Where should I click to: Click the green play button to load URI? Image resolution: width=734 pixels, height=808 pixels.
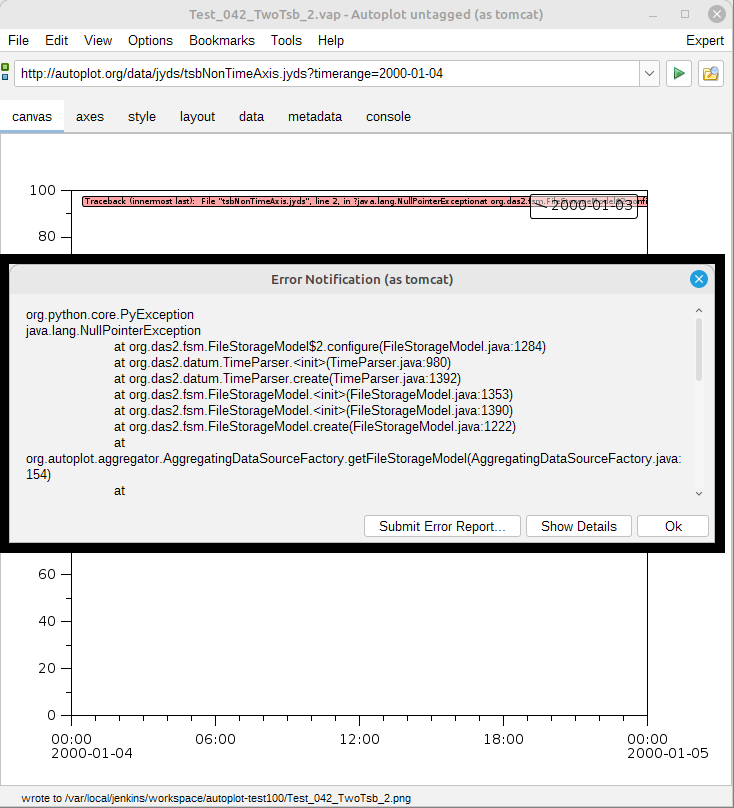pyautogui.click(x=679, y=73)
